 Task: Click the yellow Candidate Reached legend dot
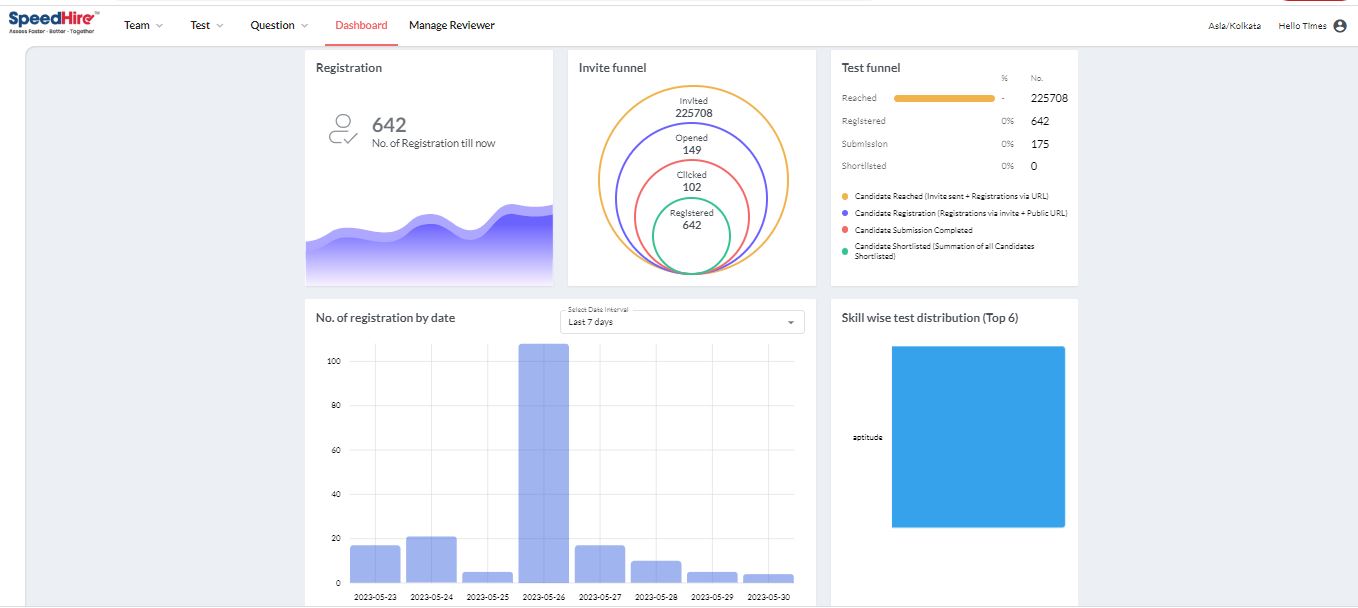pyautogui.click(x=845, y=197)
